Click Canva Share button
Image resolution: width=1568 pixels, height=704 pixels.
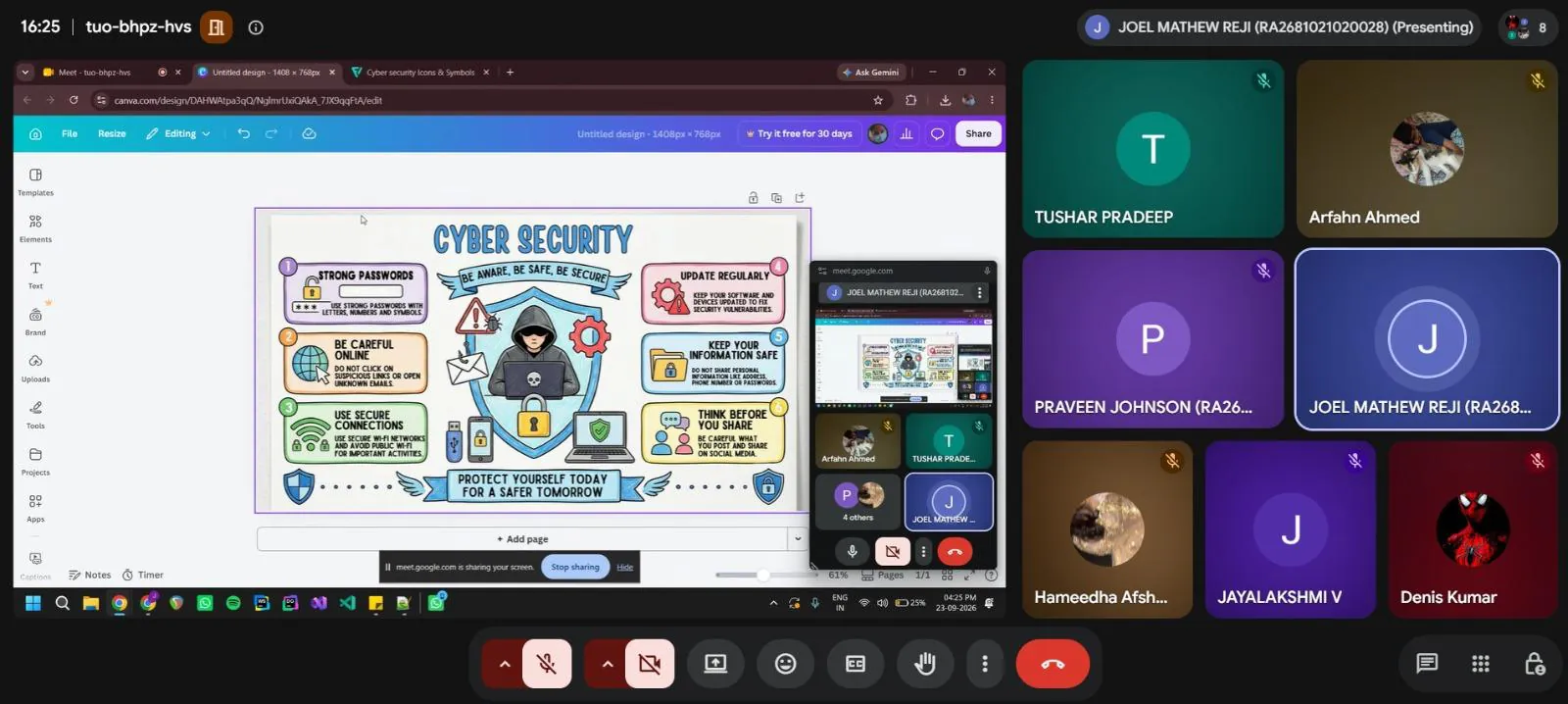978,133
